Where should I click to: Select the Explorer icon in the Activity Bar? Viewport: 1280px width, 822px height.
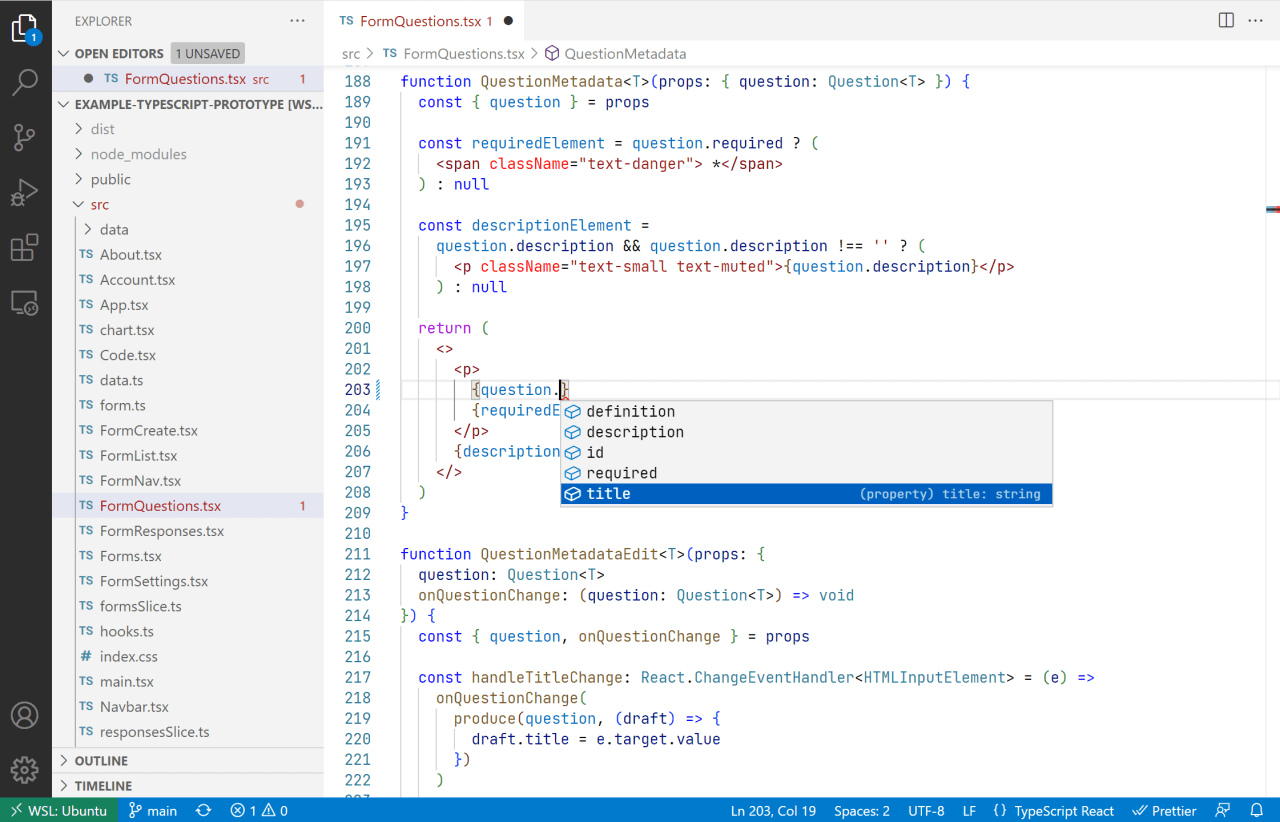(25, 28)
